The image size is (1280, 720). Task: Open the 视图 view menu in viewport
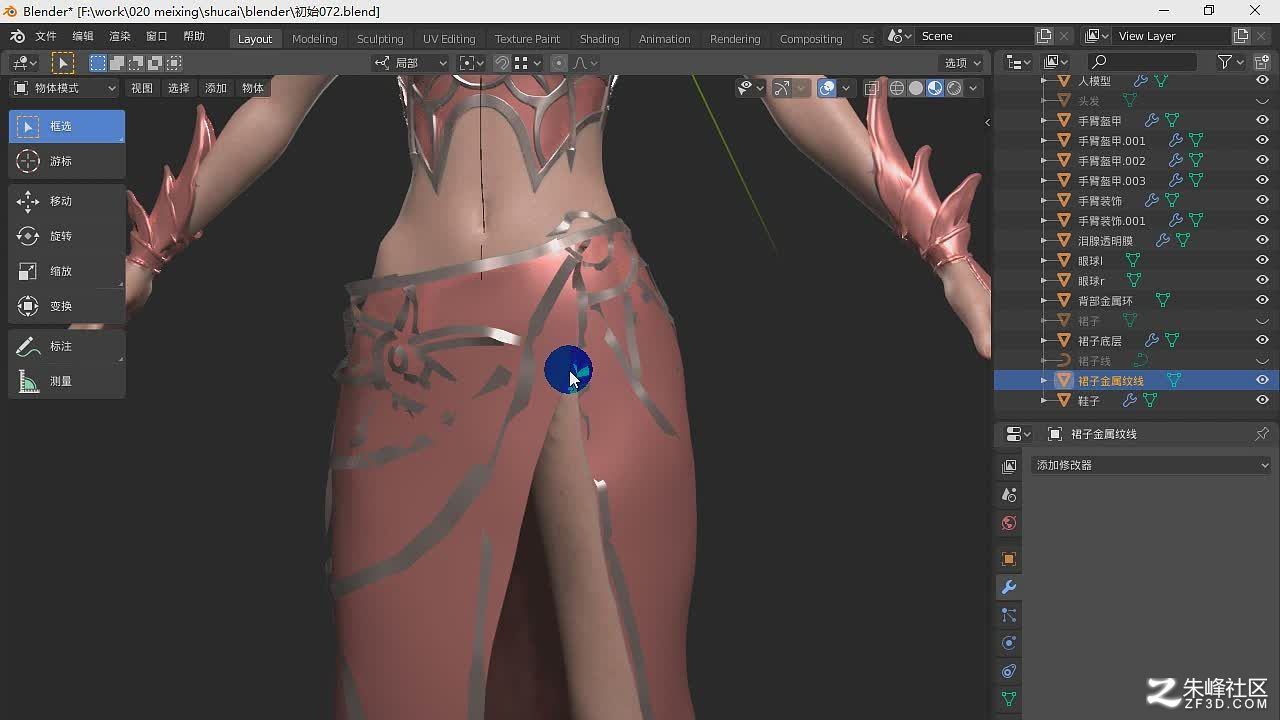142,88
